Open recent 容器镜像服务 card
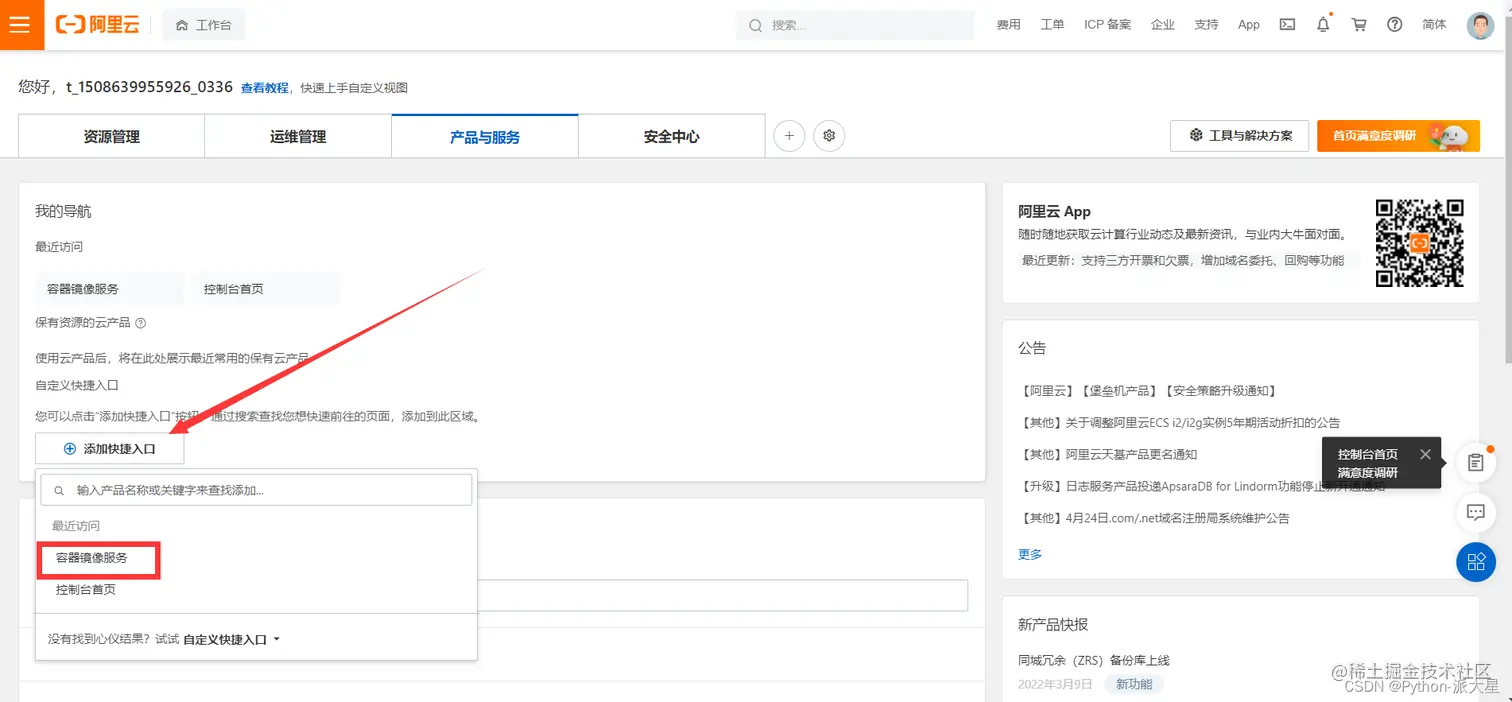 [x=110, y=289]
